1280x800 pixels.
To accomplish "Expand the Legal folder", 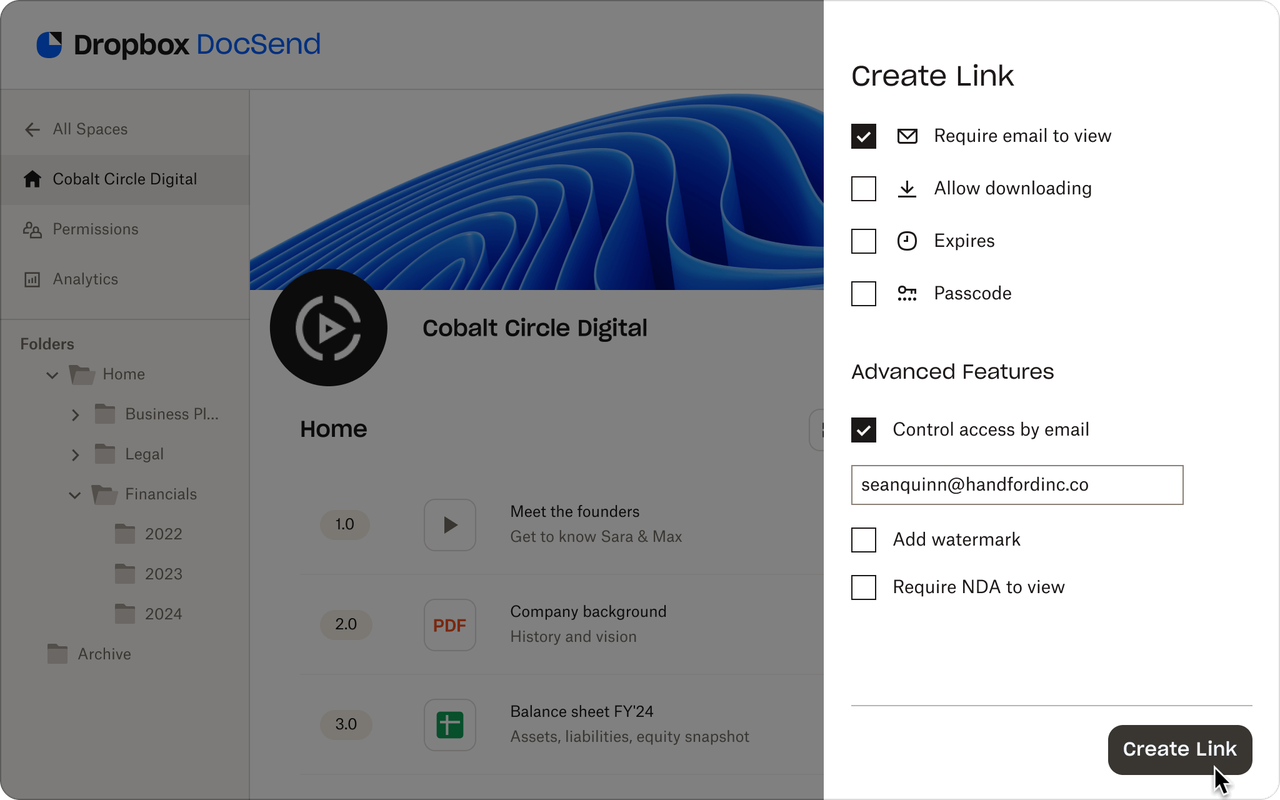I will coord(75,454).
